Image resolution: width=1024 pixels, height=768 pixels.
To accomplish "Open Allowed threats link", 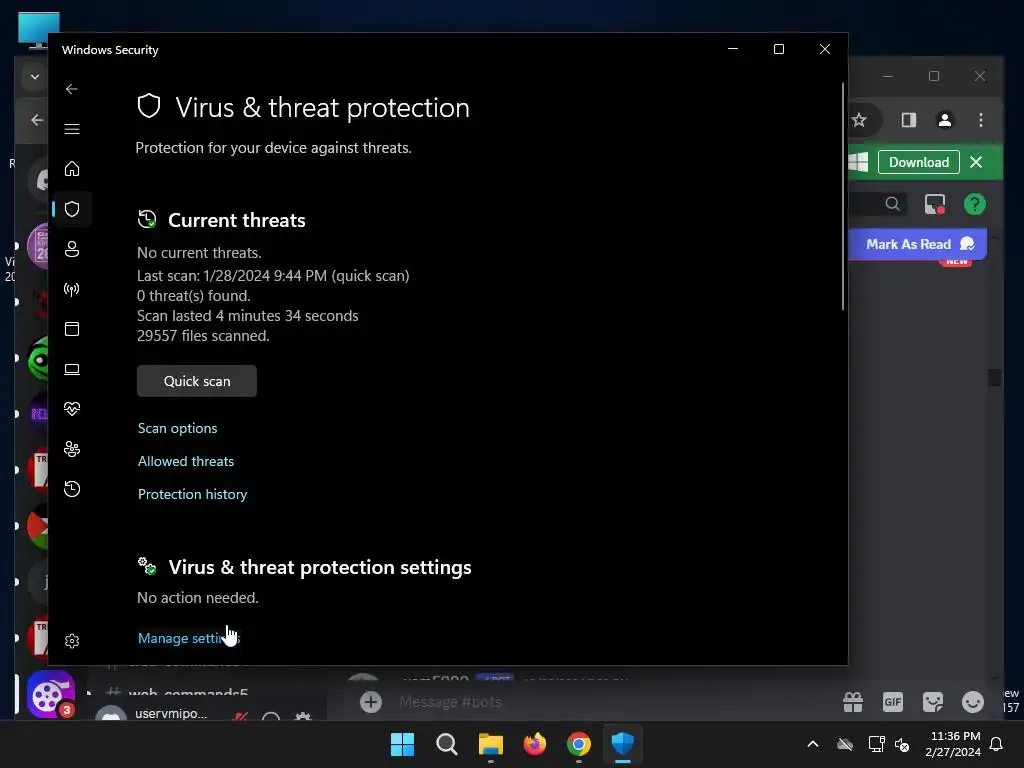I will 185,461.
